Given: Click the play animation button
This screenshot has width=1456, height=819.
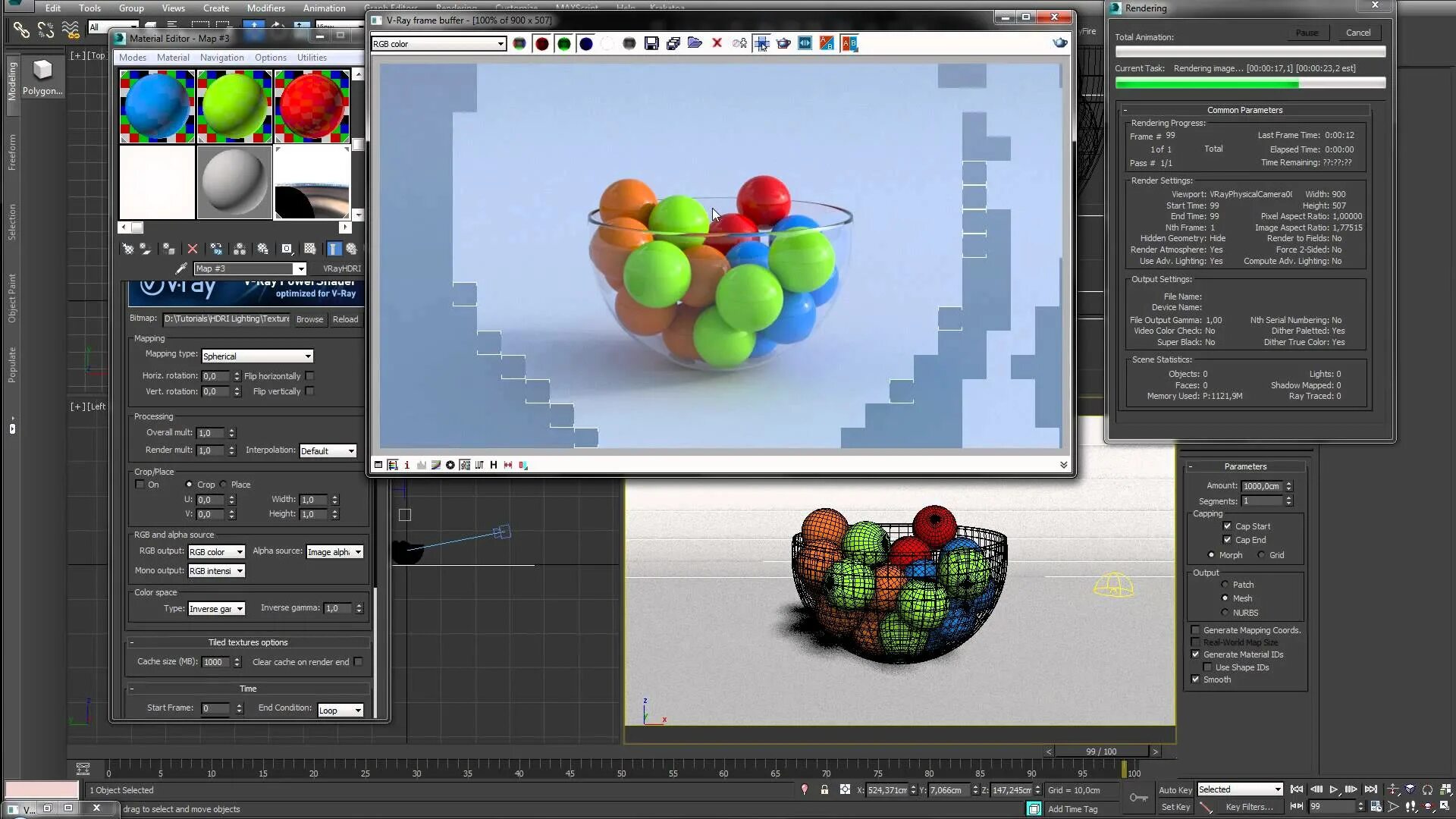Looking at the screenshot, I should coord(1333,789).
